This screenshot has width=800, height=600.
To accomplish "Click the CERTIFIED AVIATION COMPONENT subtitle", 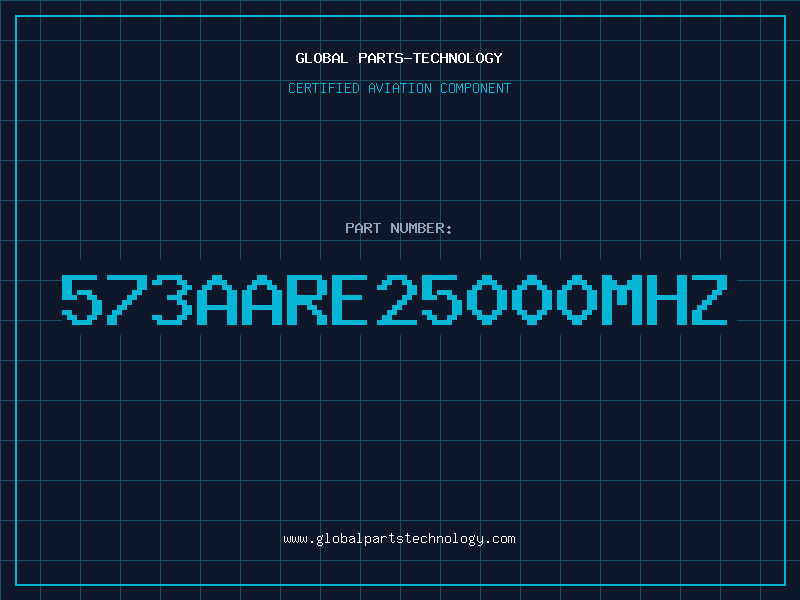I will (399, 88).
